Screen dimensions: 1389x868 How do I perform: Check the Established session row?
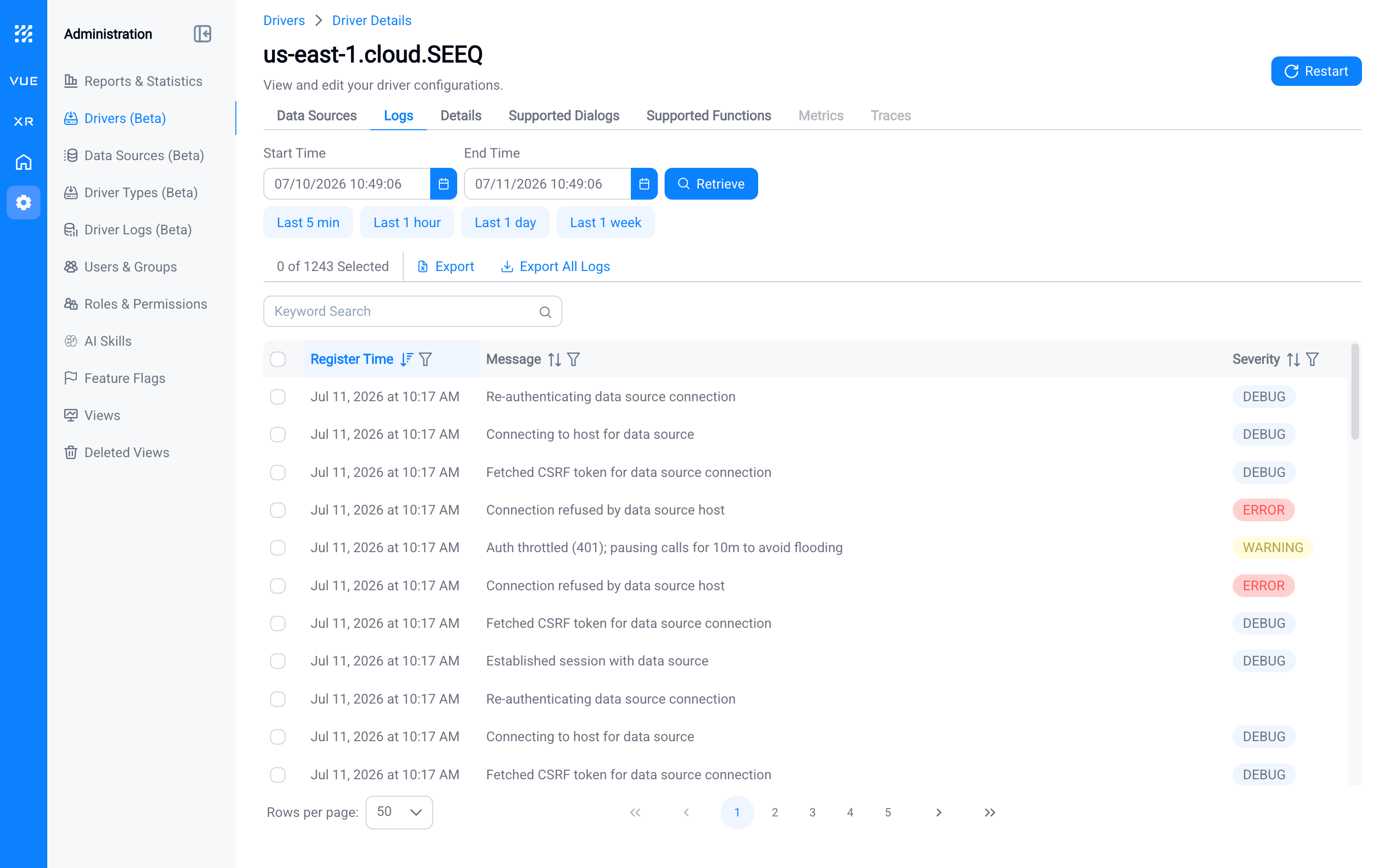(278, 661)
